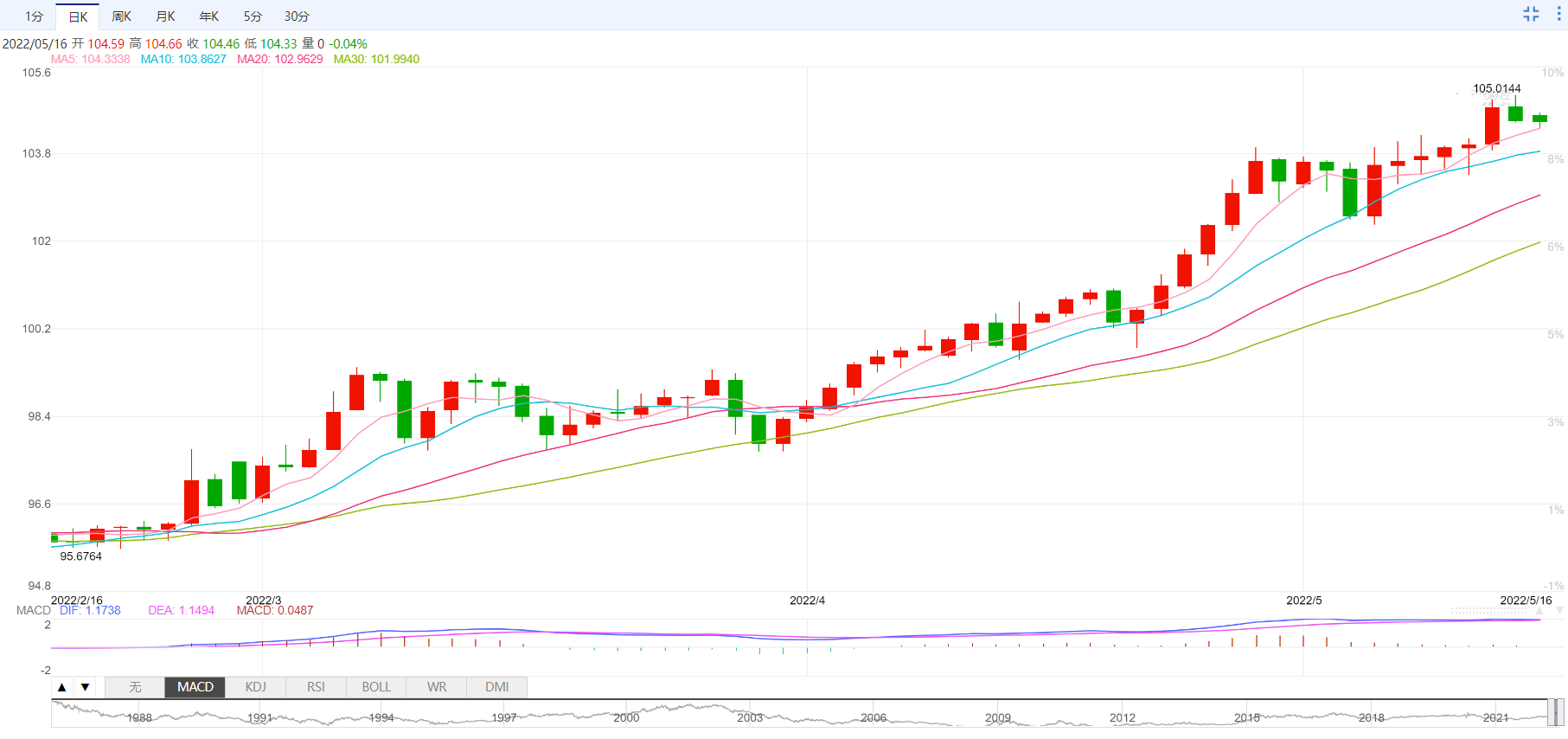
Task: Click the MA10: 103.8627 legend label
Action: [183, 60]
